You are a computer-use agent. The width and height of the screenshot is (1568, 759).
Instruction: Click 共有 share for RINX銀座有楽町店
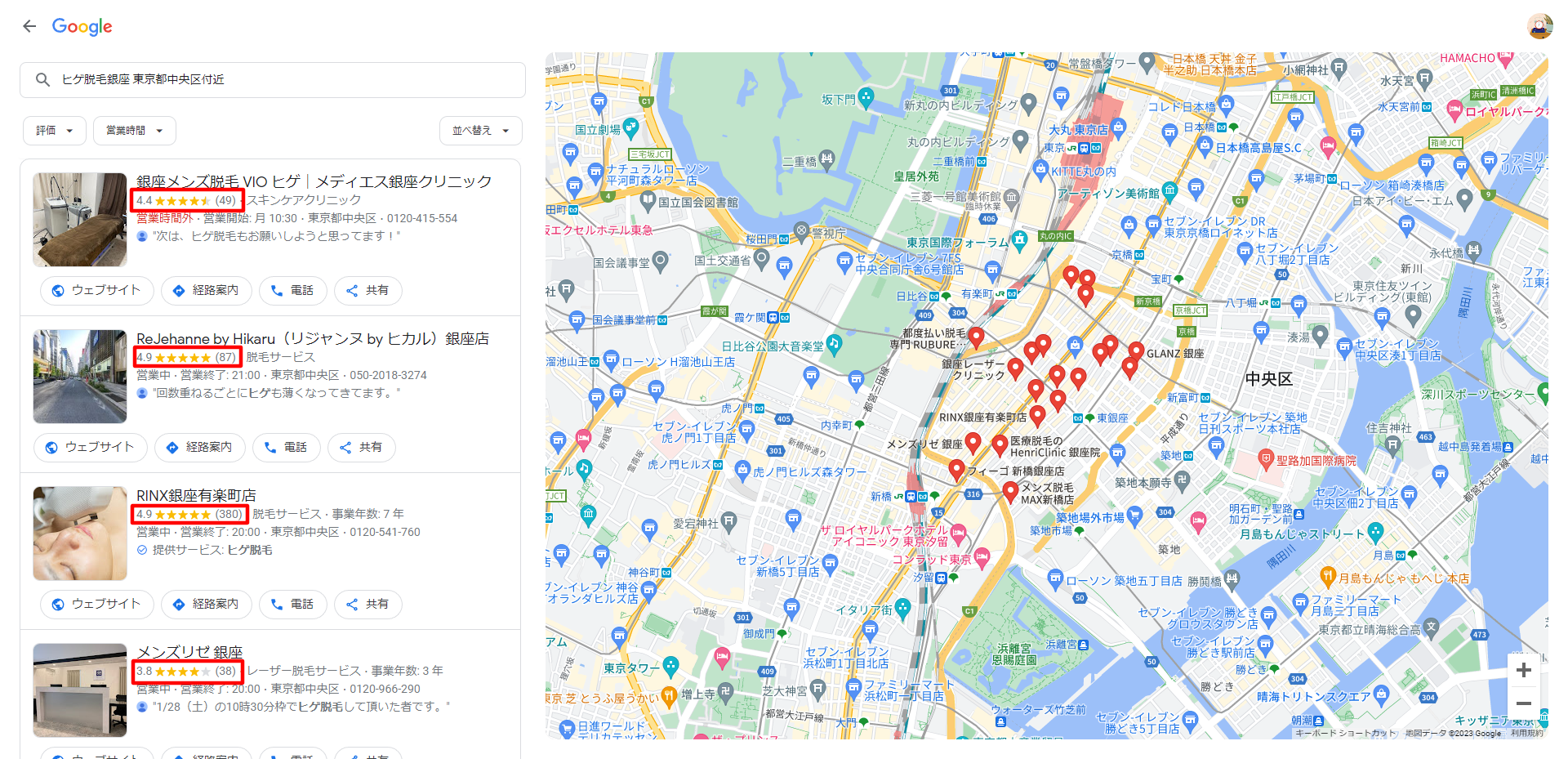pyautogui.click(x=368, y=604)
